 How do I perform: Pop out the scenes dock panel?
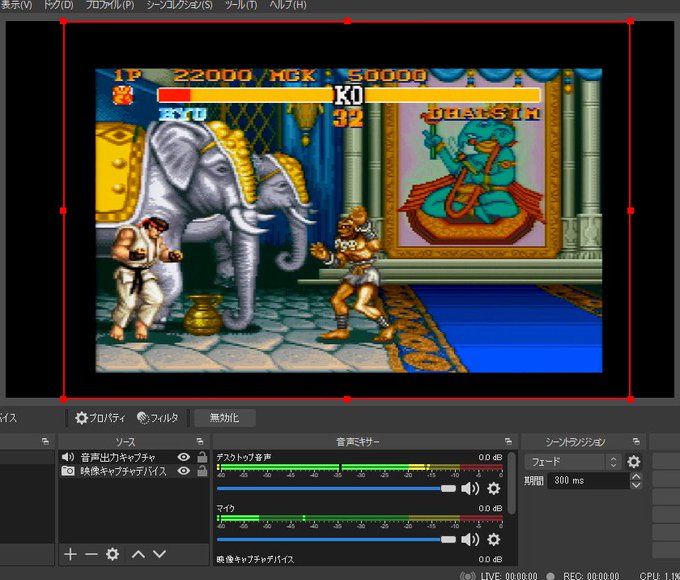coord(46,442)
